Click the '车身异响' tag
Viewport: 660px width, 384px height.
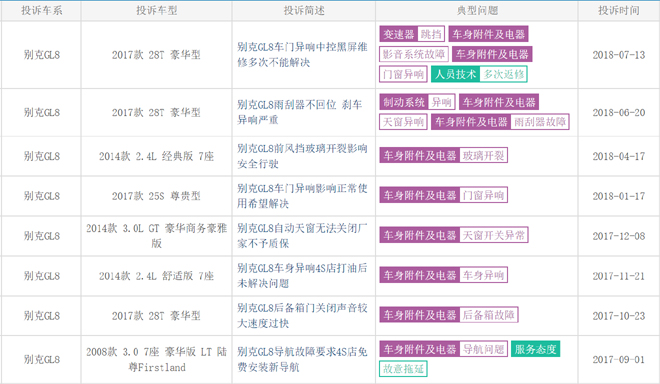tap(483, 275)
